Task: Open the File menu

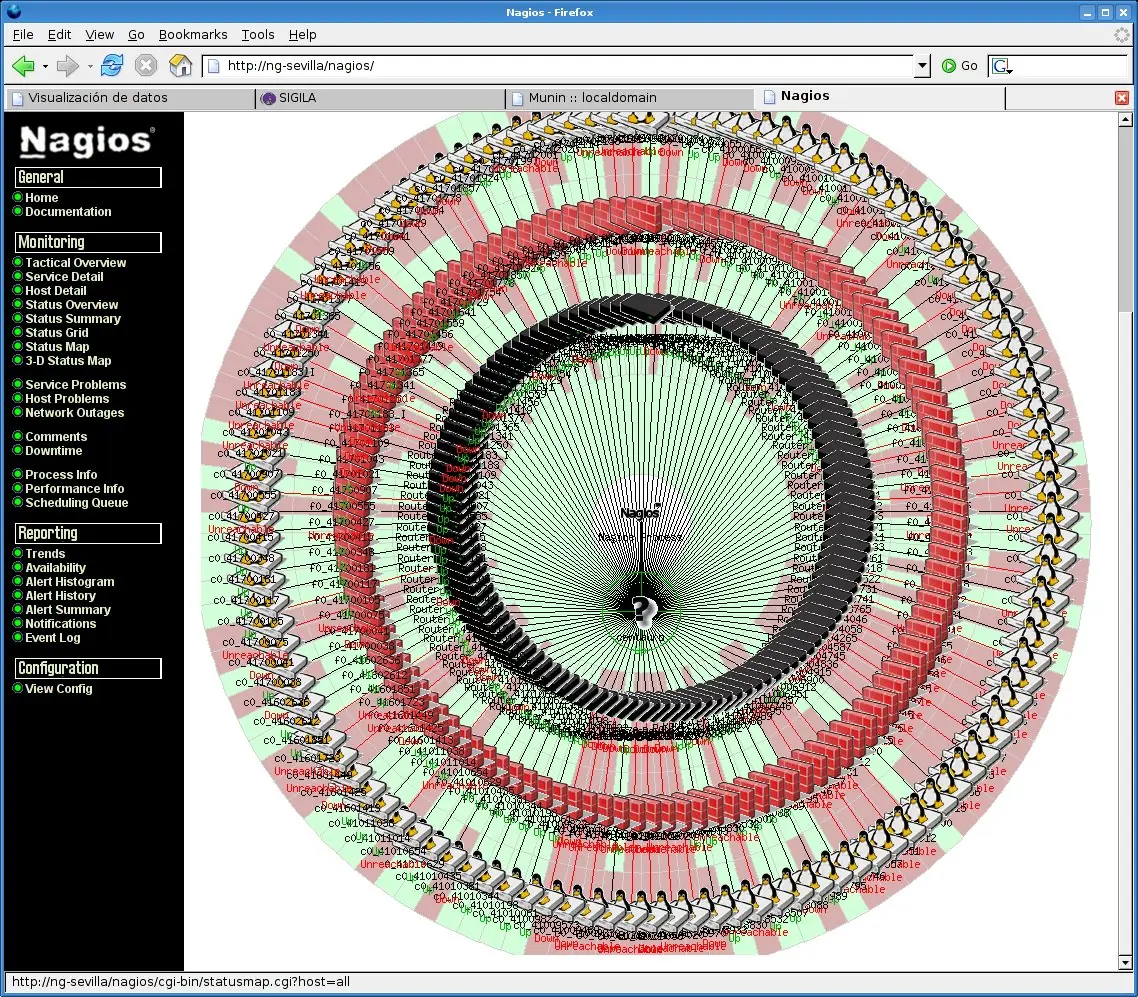Action: 22,35
